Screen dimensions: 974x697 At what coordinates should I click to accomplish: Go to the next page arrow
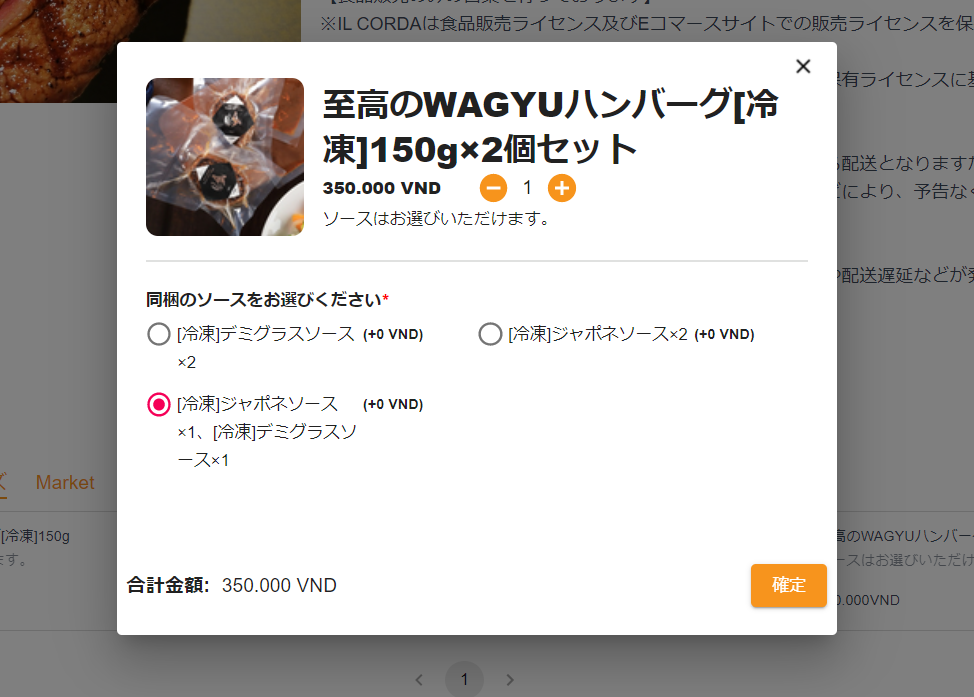pyautogui.click(x=510, y=680)
